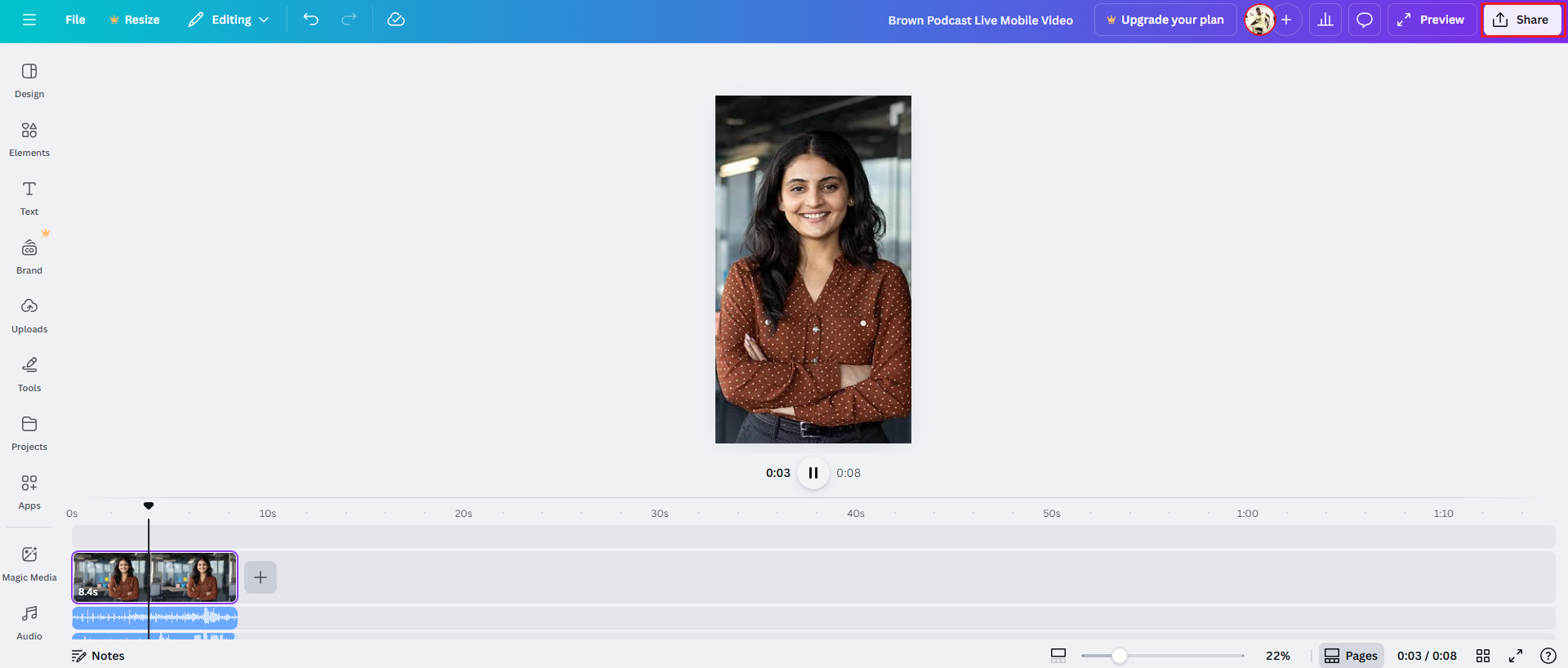This screenshot has width=1568, height=668.
Task: Open the comments bubble icon
Action: pos(1365,20)
